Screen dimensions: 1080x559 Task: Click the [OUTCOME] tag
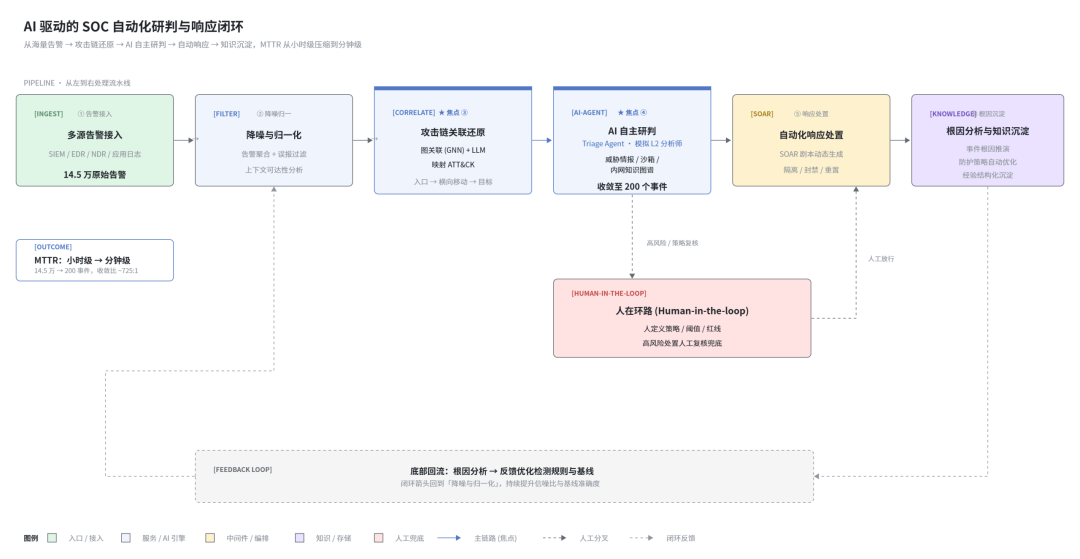[53, 246]
